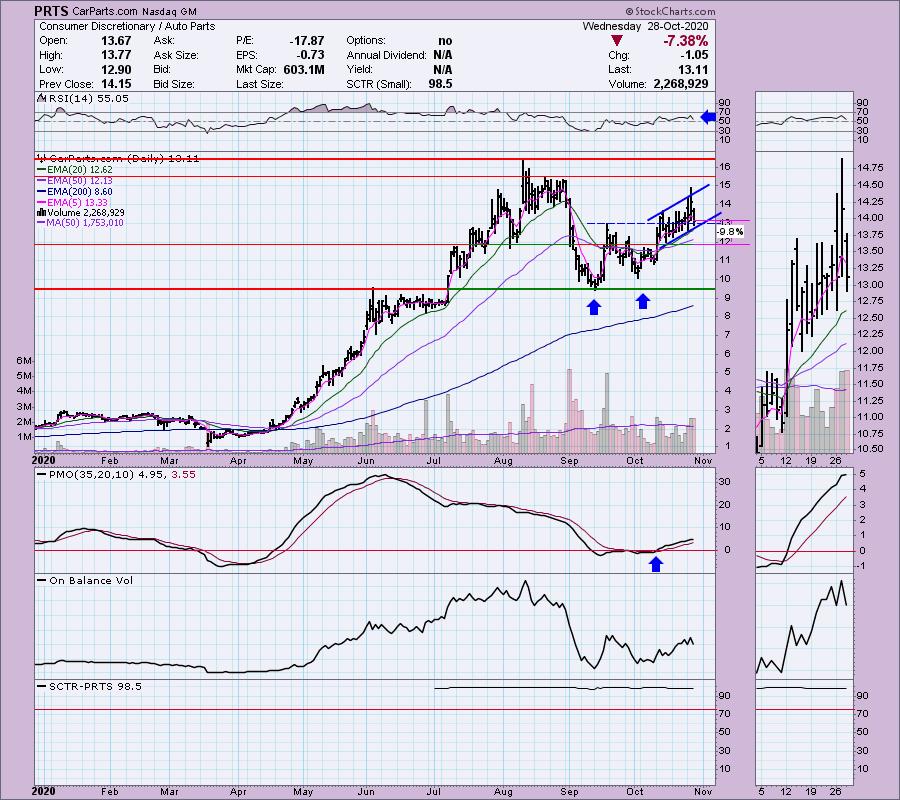This screenshot has width=900, height=800.
Task: Click the 'CarParts.com Nasdaq GM' title text
Action: point(134,11)
